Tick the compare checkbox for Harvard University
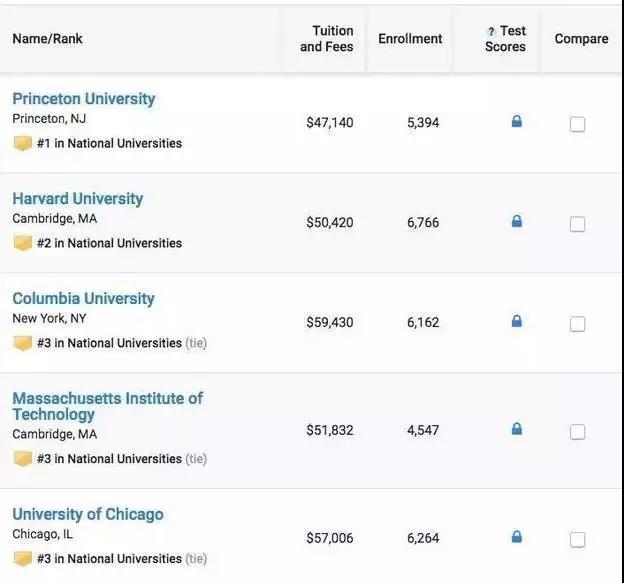The image size is (624, 583). click(577, 224)
